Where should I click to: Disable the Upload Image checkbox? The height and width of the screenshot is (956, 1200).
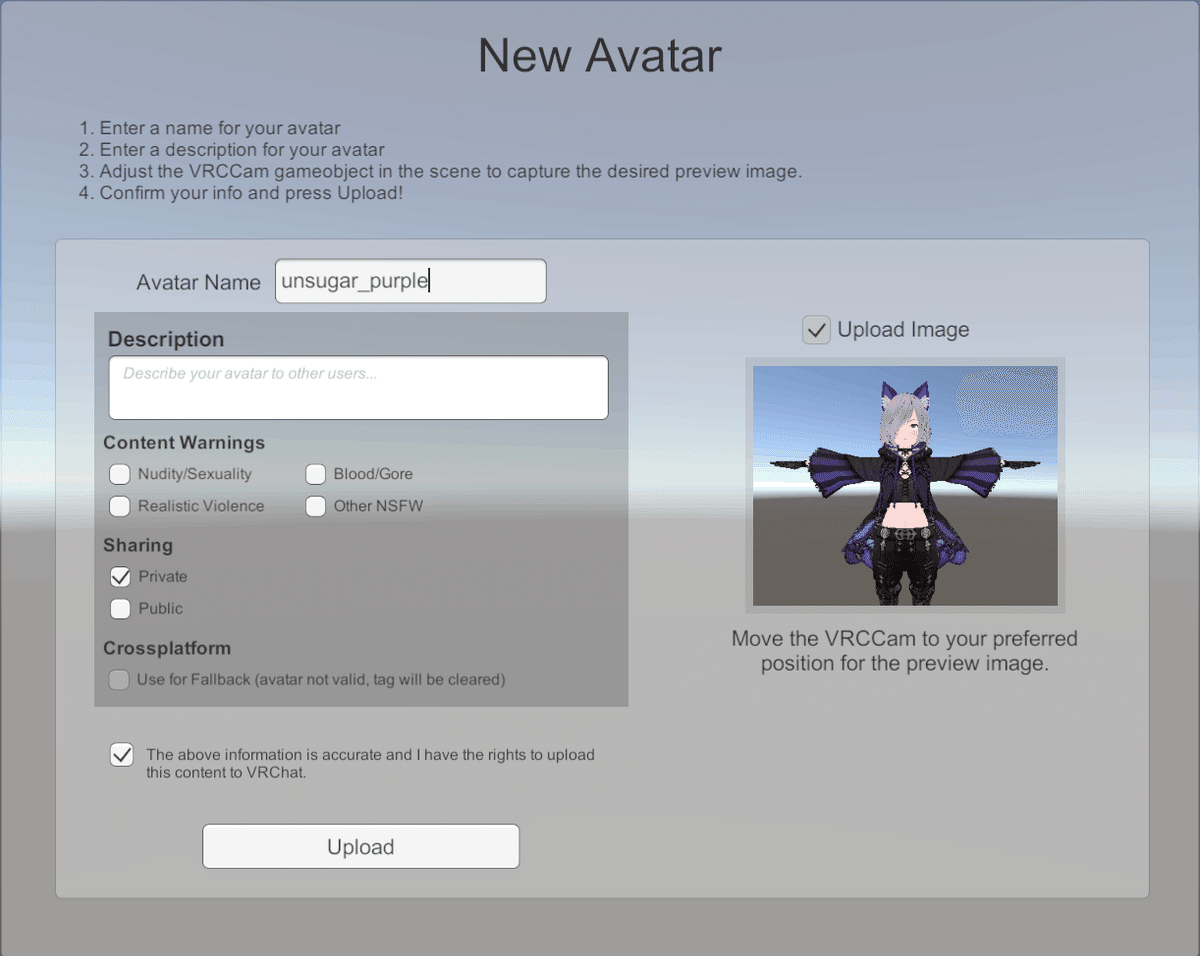pyautogui.click(x=816, y=329)
